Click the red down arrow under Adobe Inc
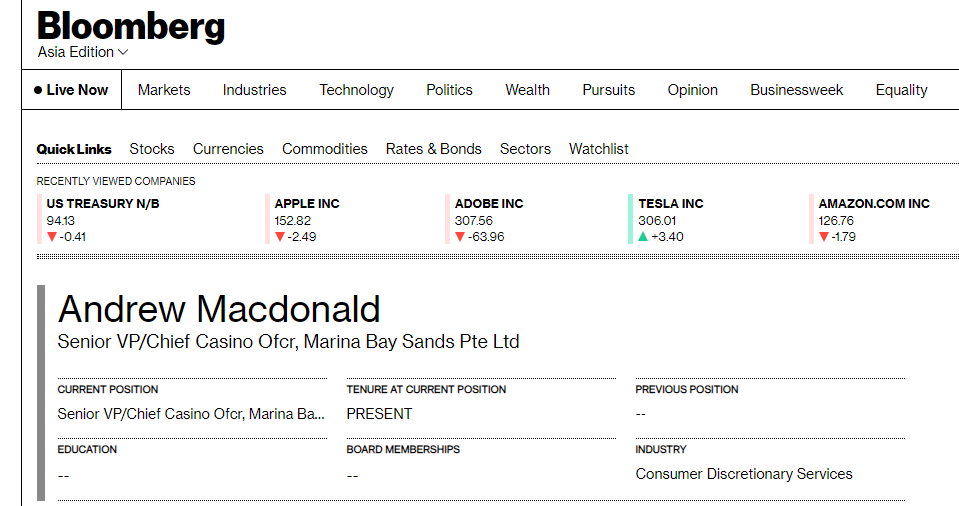The width and height of the screenshot is (959, 506). (460, 237)
